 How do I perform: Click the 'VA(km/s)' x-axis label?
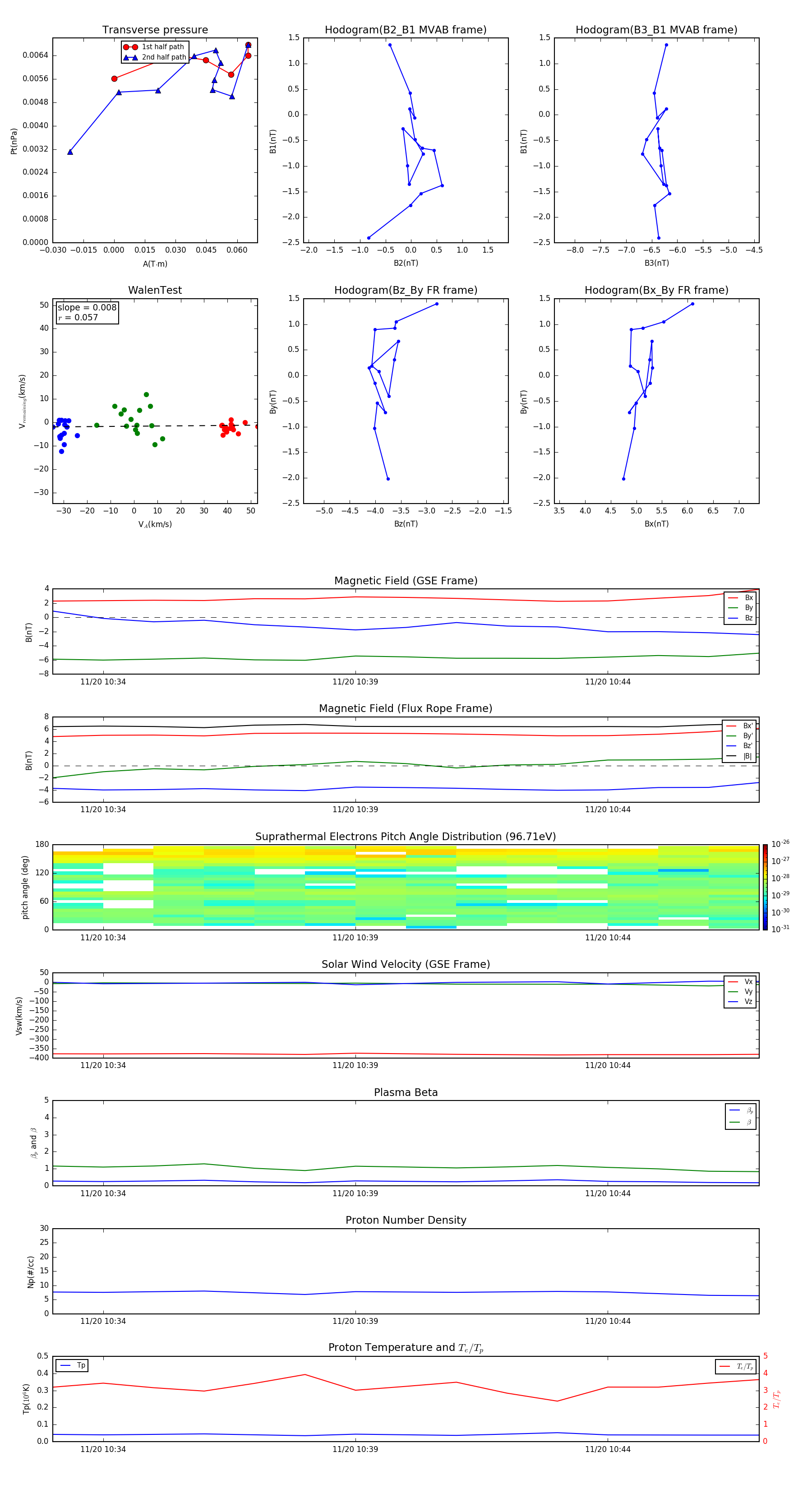pyautogui.click(x=155, y=524)
